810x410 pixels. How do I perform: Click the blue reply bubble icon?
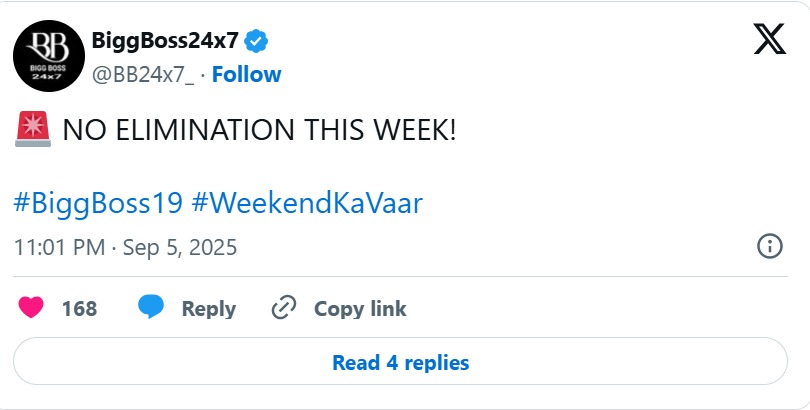pos(151,308)
